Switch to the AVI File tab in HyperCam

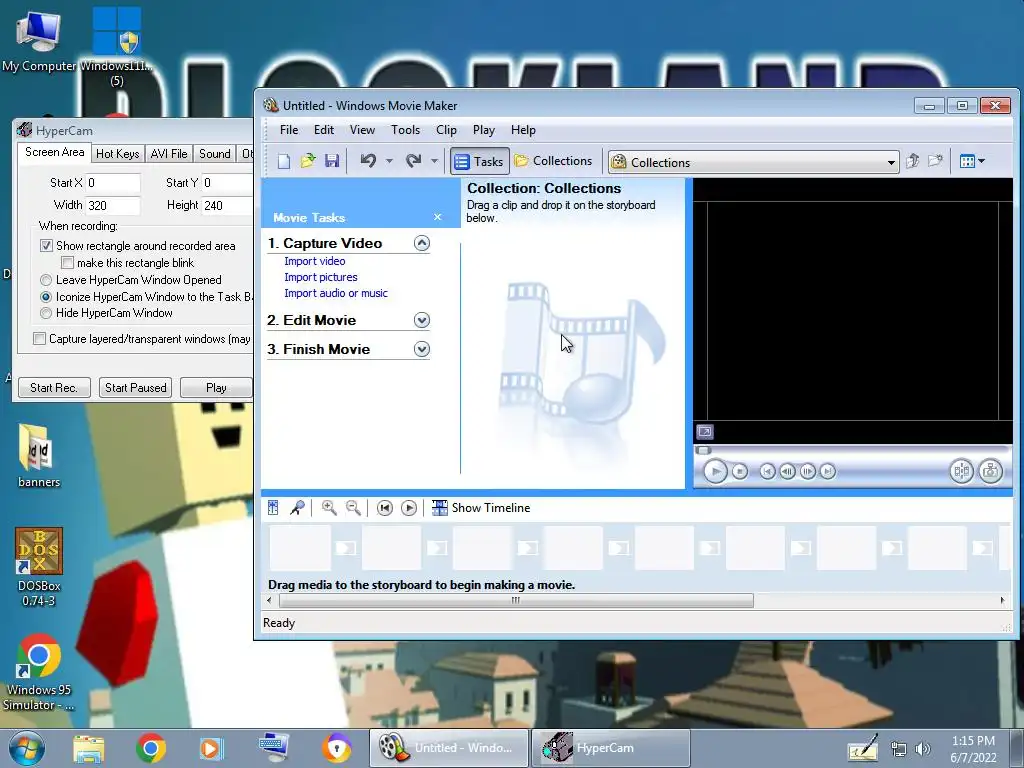pyautogui.click(x=168, y=153)
